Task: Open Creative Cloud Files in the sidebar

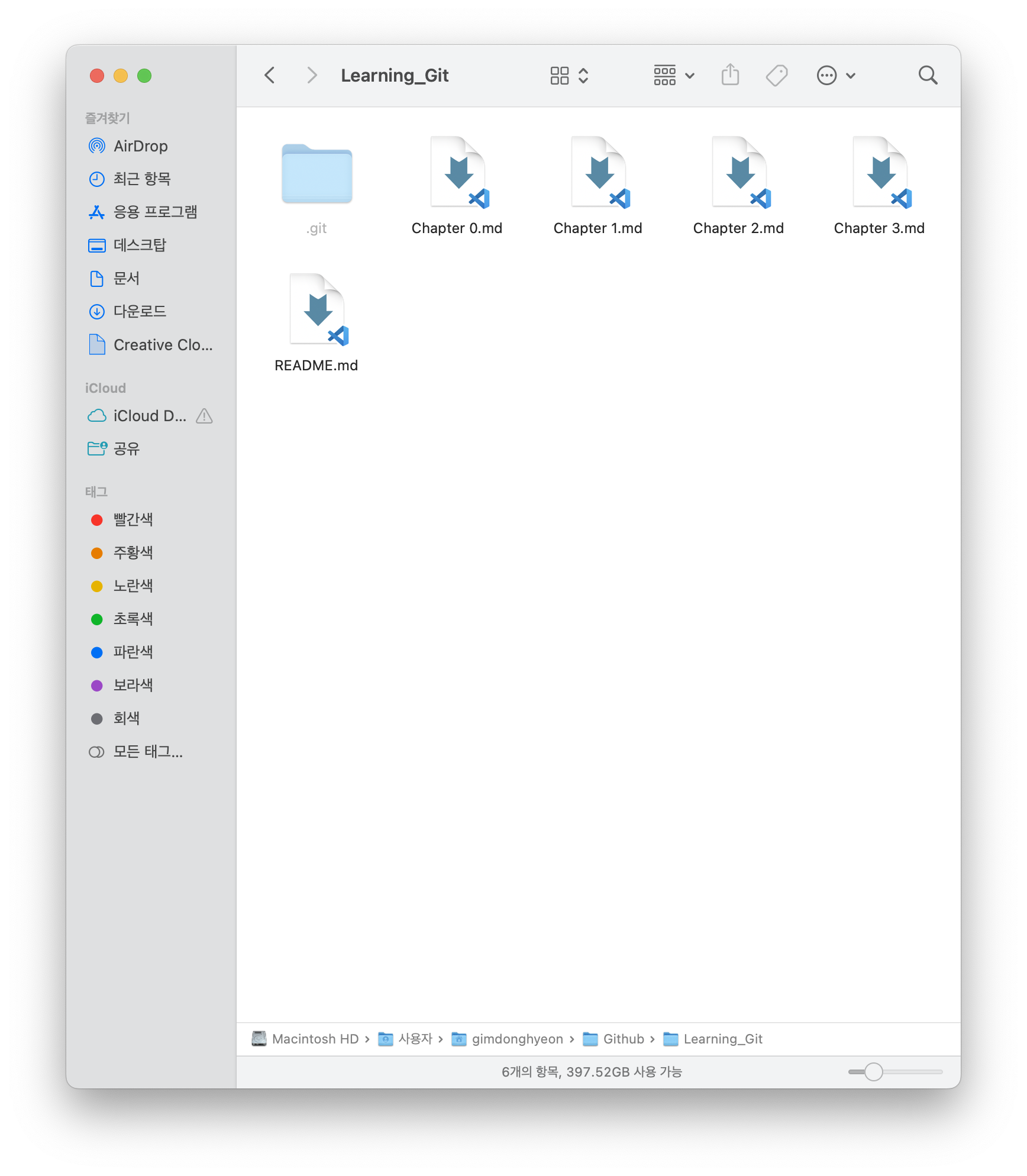Action: click(151, 344)
